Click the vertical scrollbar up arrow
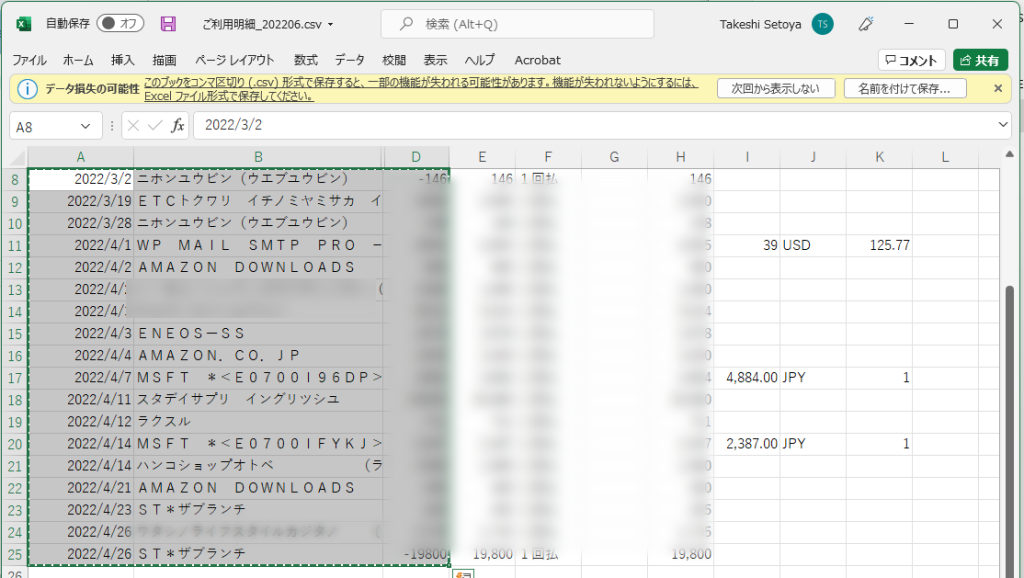 [x=1010, y=155]
